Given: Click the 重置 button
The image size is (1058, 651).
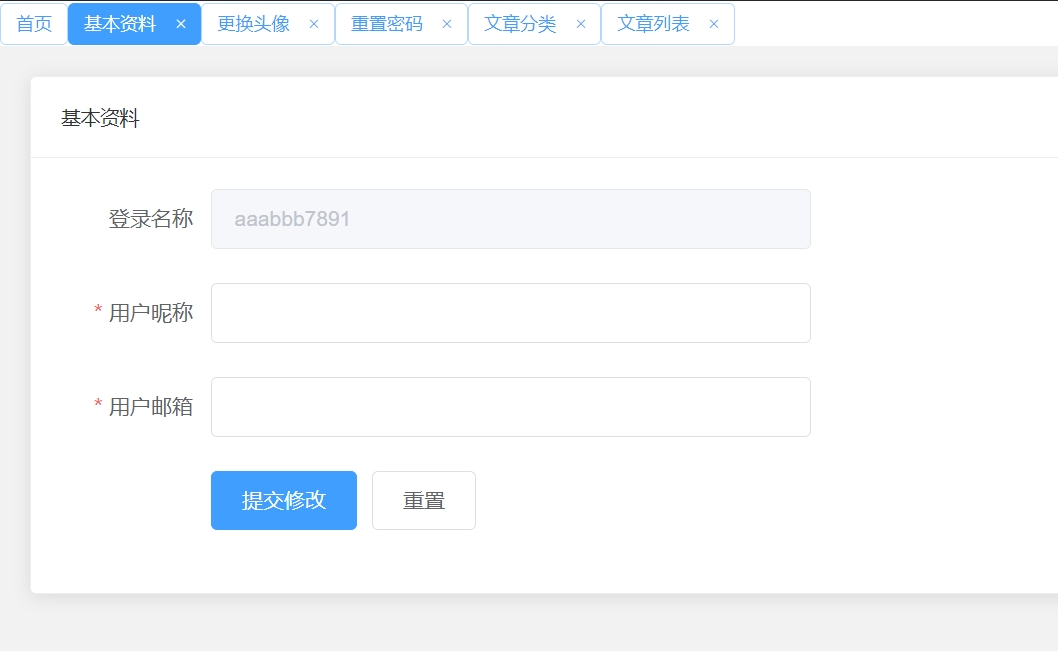Looking at the screenshot, I should pos(424,501).
